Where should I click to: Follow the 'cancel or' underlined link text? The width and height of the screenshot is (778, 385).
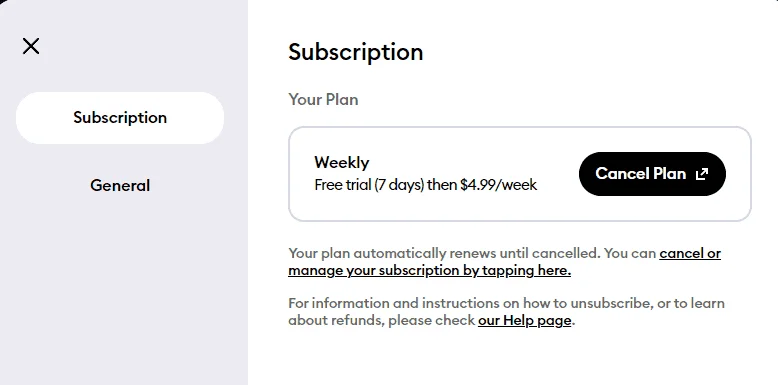tap(690, 254)
